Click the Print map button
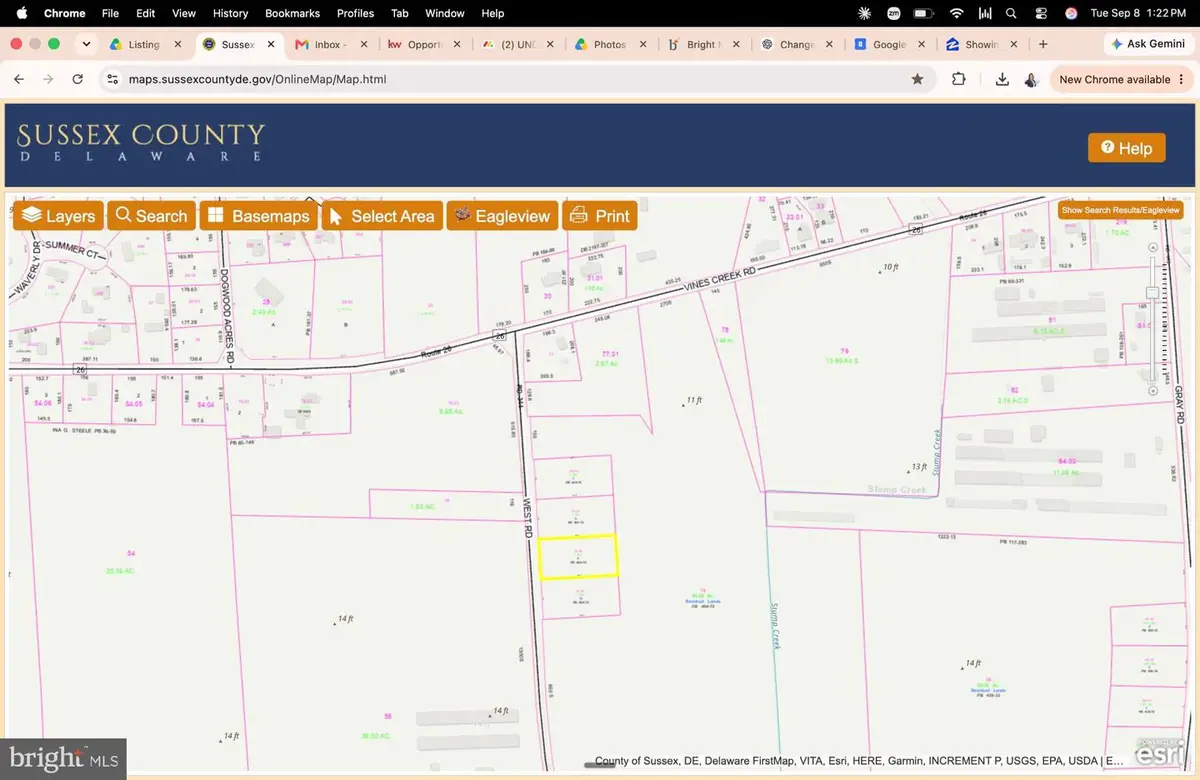Screen dimensions: 1200x780 pos(599,216)
